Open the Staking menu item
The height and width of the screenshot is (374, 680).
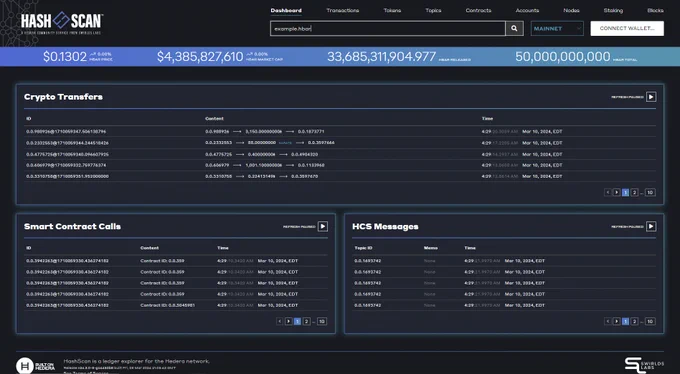[613, 10]
